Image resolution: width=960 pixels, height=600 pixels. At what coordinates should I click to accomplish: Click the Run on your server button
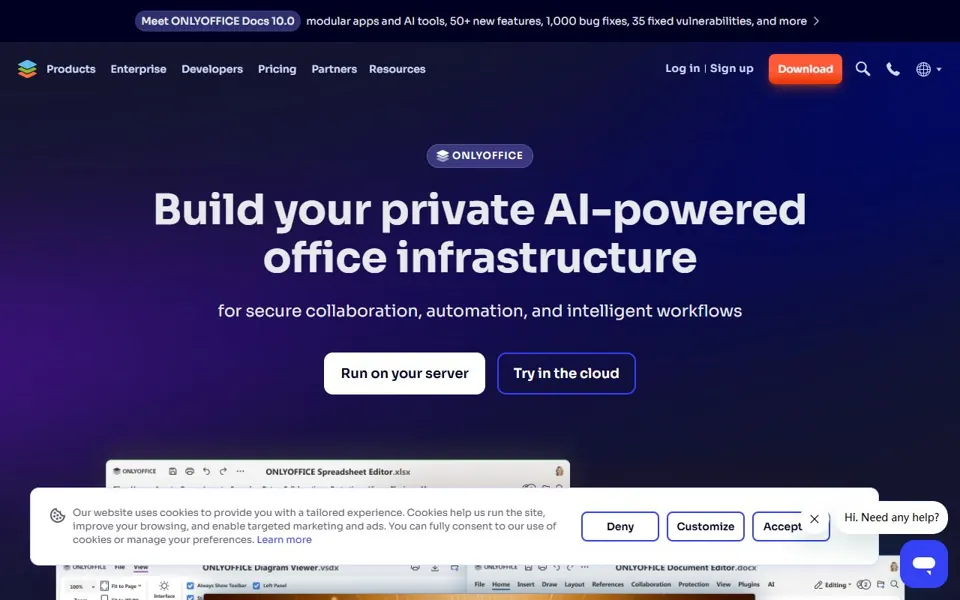[404, 373]
